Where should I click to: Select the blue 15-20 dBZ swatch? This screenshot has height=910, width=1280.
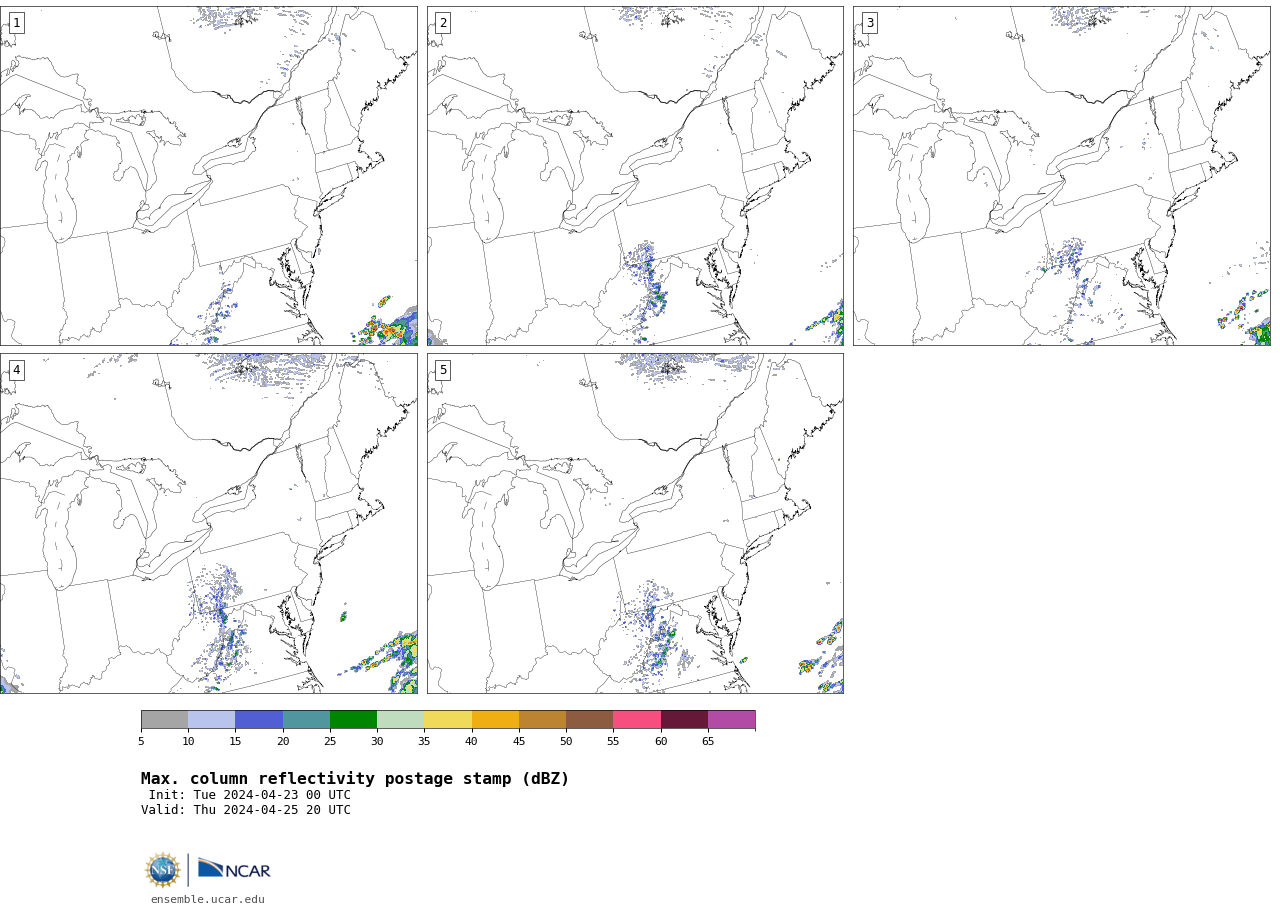[259, 720]
